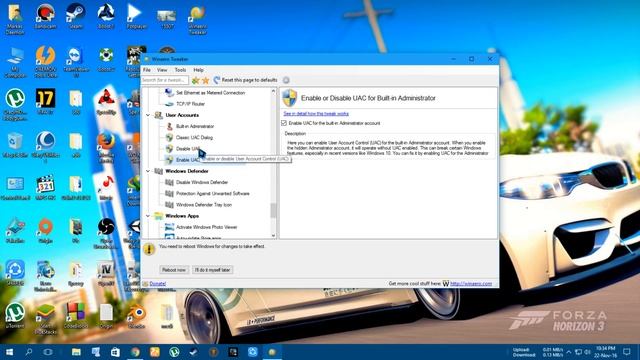The height and width of the screenshot is (360, 640).
Task: Select 'Disable Windows Defender' tweak
Action: (202, 182)
